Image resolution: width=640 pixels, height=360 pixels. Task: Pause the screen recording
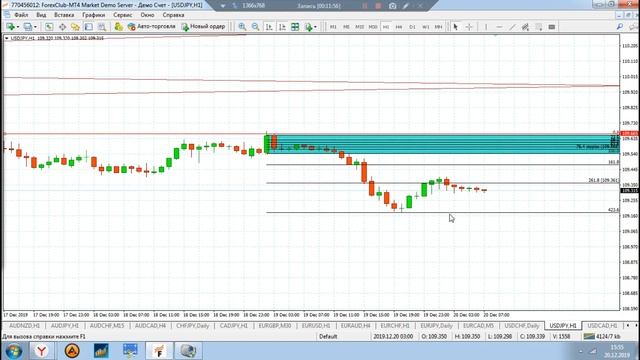coord(364,6)
